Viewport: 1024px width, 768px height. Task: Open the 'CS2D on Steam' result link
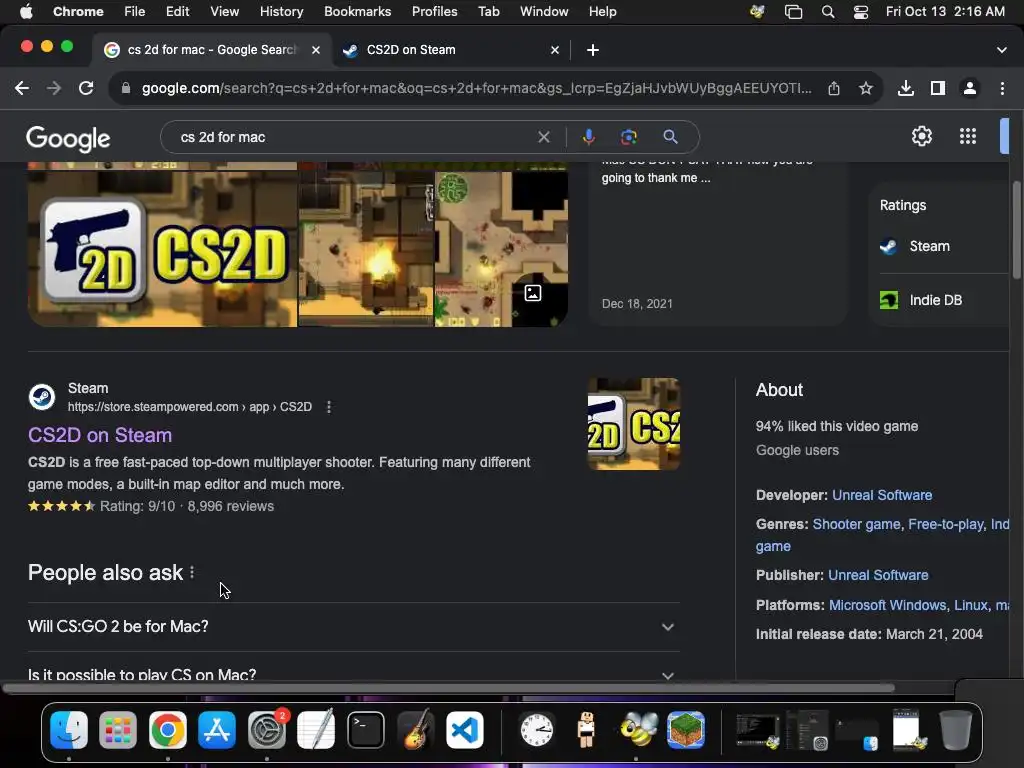(100, 435)
